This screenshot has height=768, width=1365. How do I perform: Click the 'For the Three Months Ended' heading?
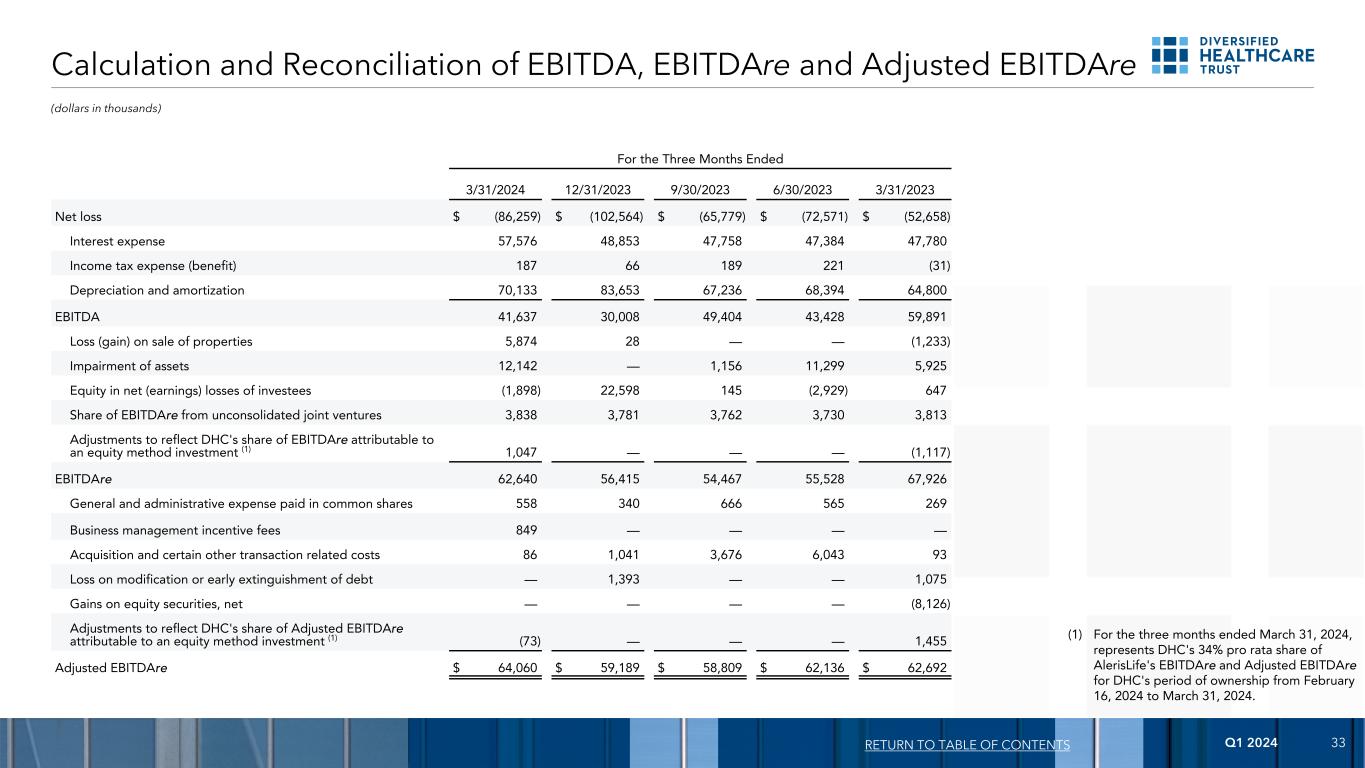(699, 158)
